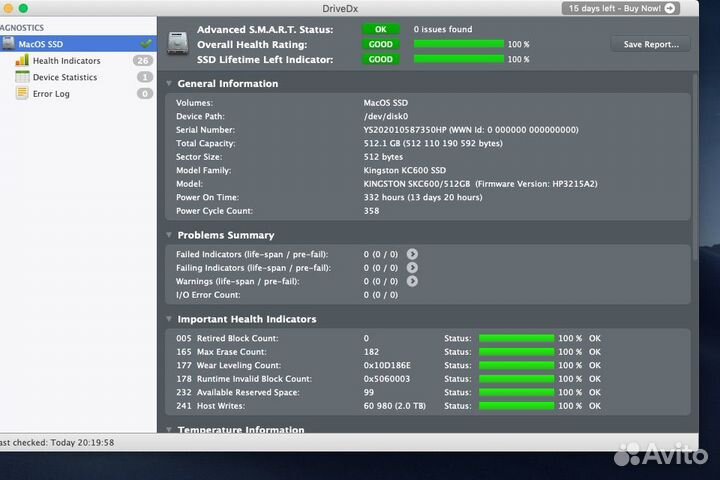Image resolution: width=720 pixels, height=480 pixels.
Task: Click Power Cycle Count value 358
Action: (x=371, y=211)
